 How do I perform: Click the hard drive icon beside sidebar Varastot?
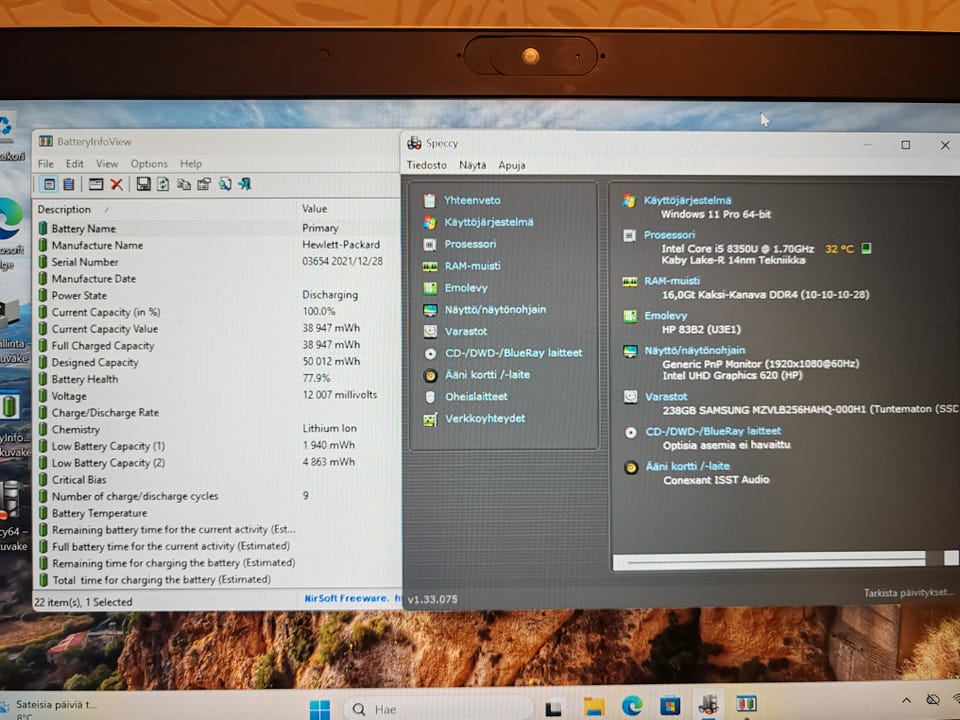430,331
